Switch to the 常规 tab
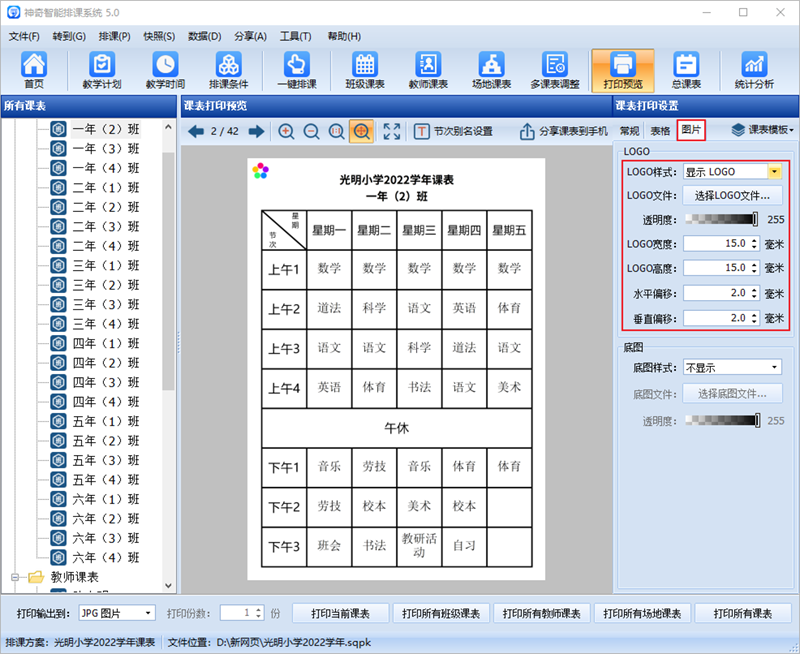Screen dimensions: 800x654 click(x=629, y=131)
